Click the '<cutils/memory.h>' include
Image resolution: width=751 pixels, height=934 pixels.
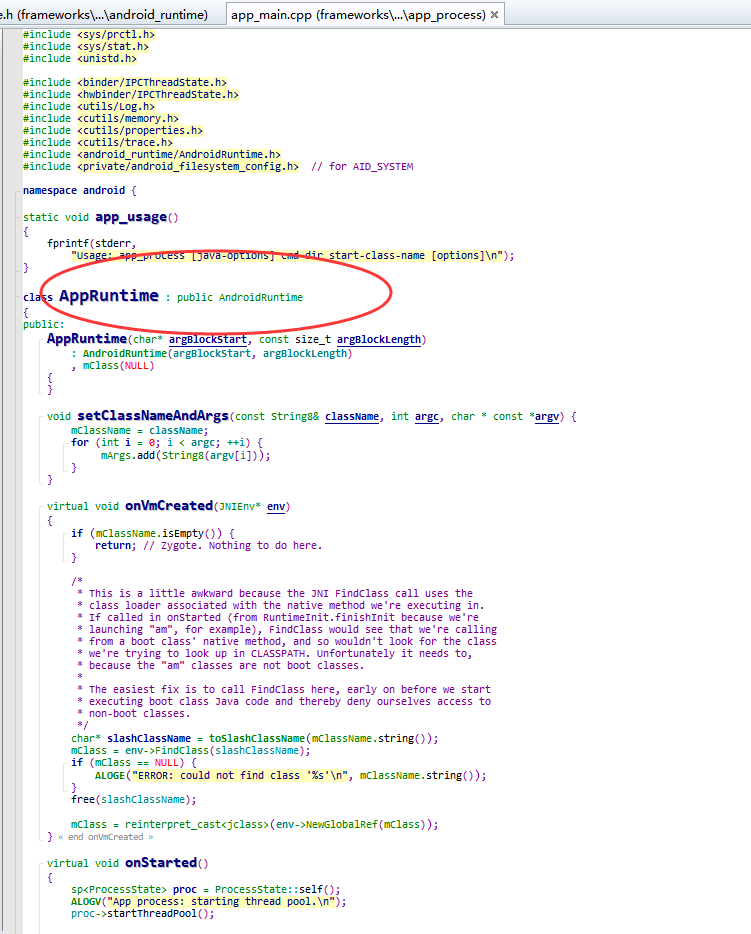point(127,119)
